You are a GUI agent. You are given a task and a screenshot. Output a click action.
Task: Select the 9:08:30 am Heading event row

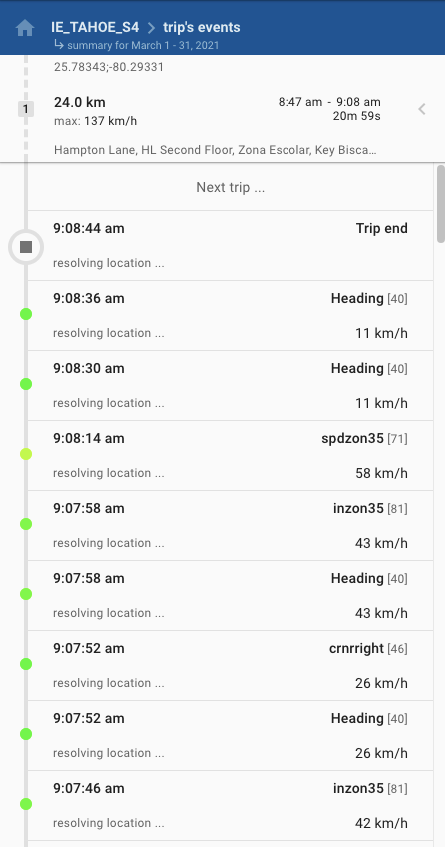point(231,386)
